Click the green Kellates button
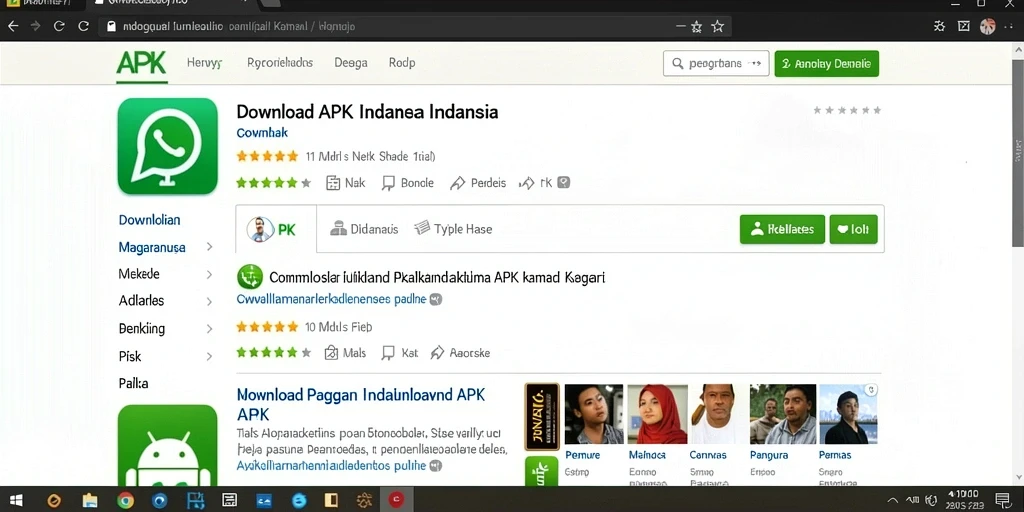This screenshot has width=1024, height=512. (x=782, y=229)
